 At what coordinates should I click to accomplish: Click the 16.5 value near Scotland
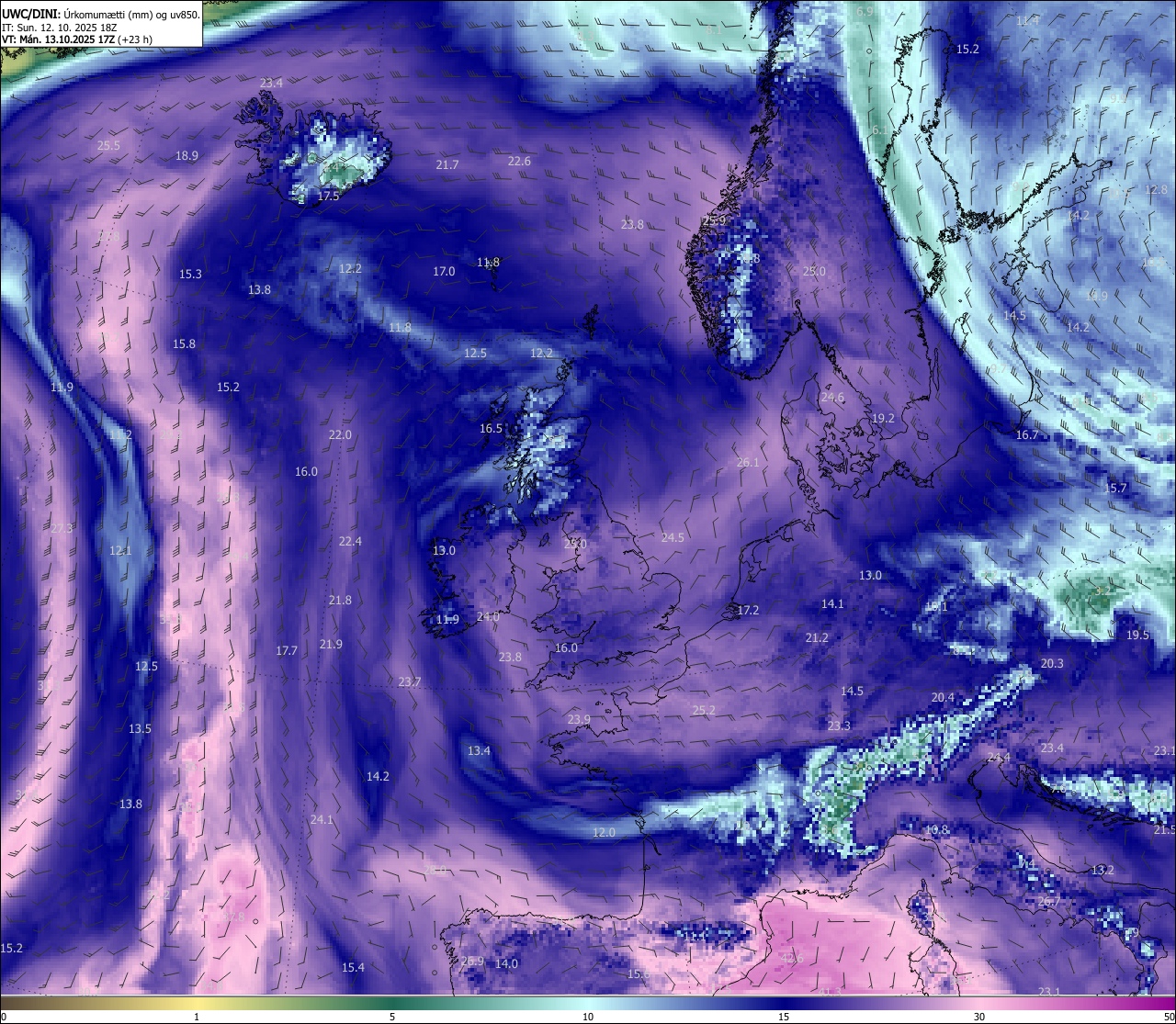(491, 429)
